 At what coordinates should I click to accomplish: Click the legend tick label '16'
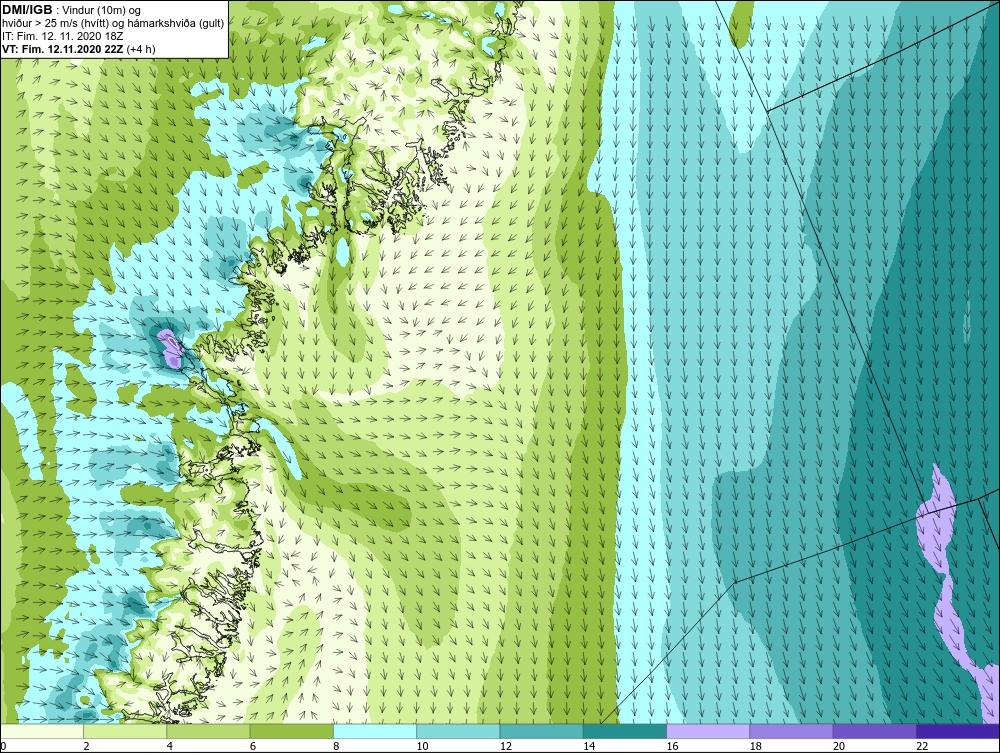(x=672, y=747)
